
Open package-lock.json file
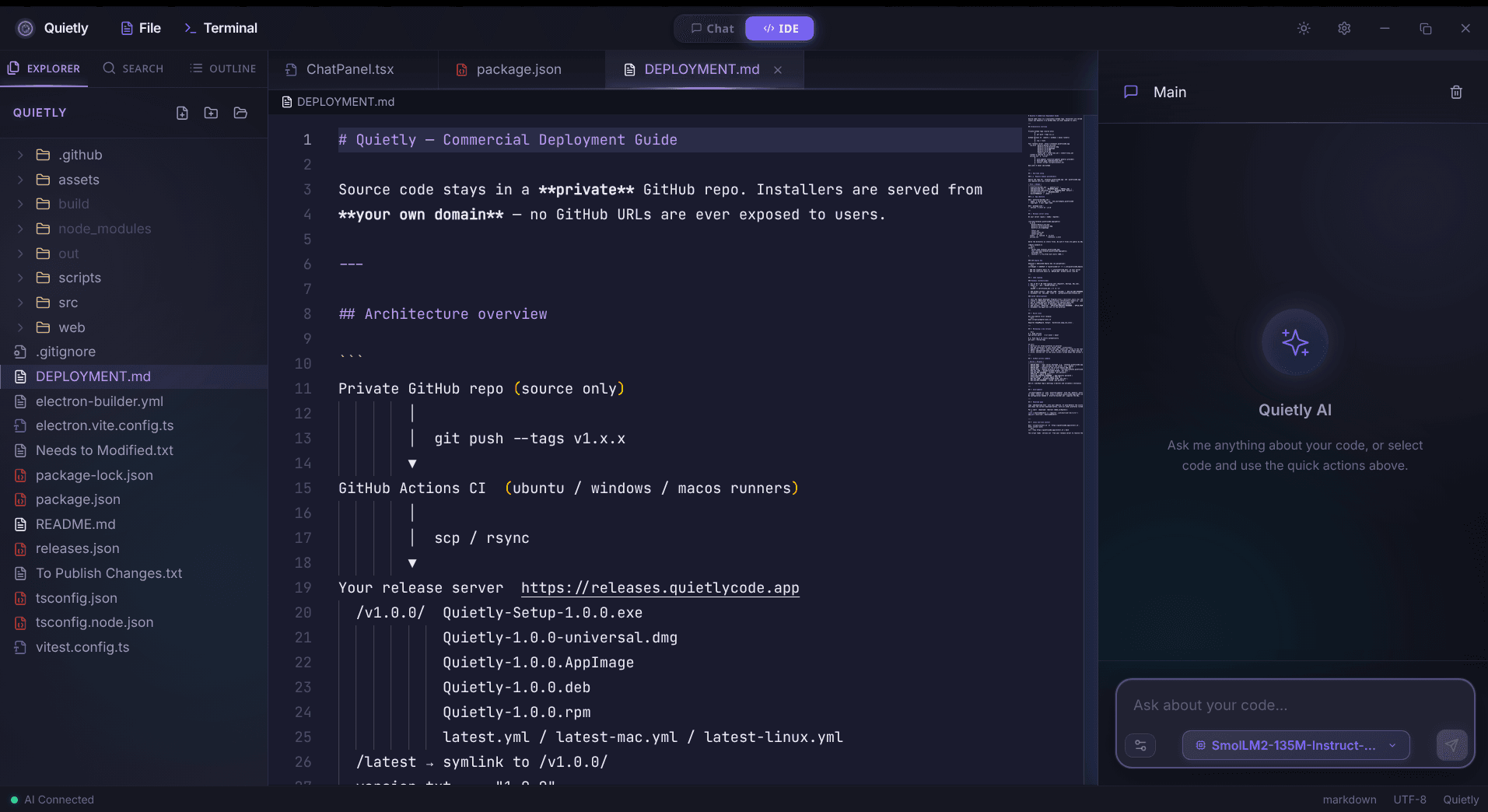[x=134, y=475]
